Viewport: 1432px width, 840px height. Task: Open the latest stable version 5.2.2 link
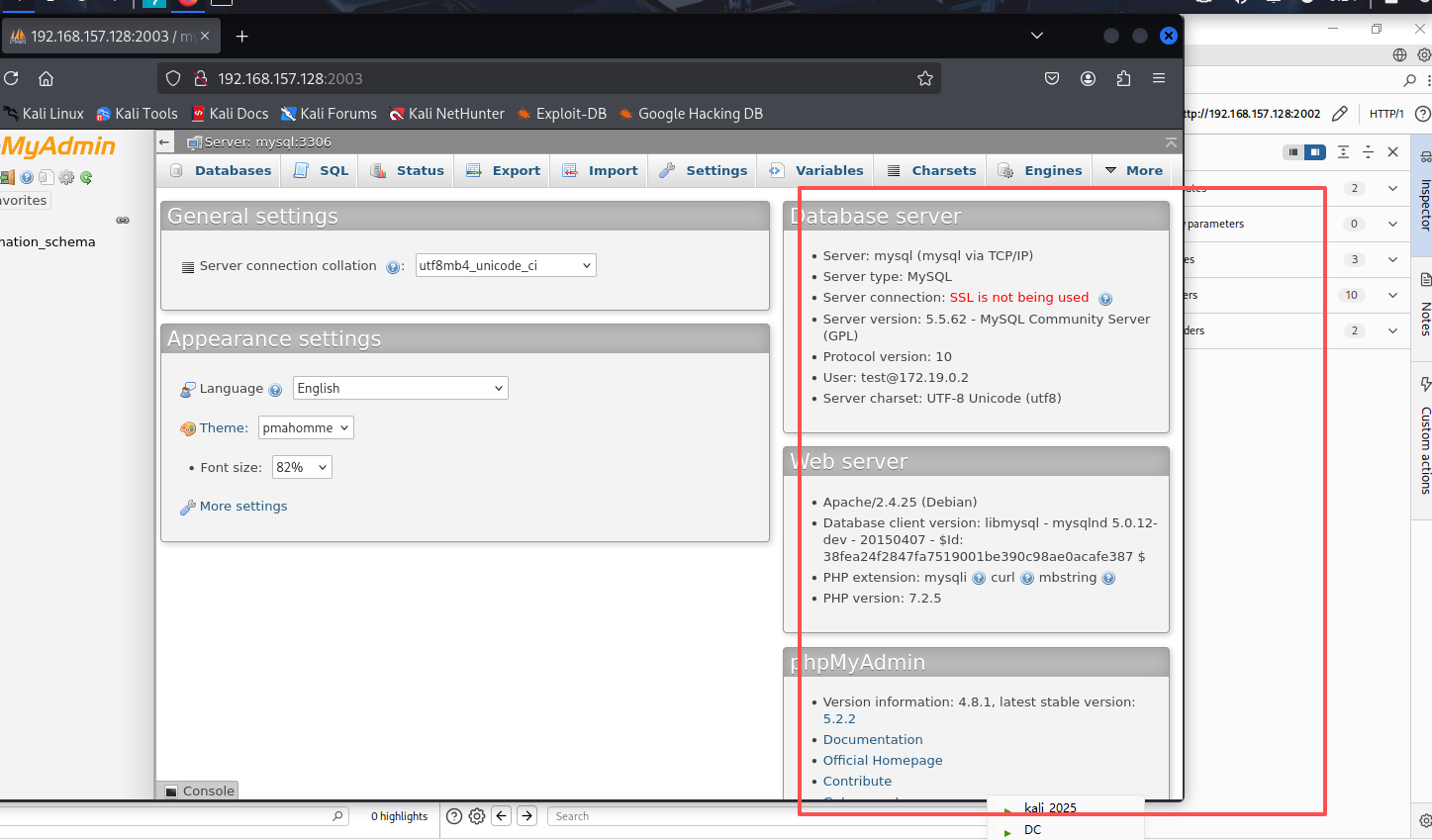pos(839,719)
